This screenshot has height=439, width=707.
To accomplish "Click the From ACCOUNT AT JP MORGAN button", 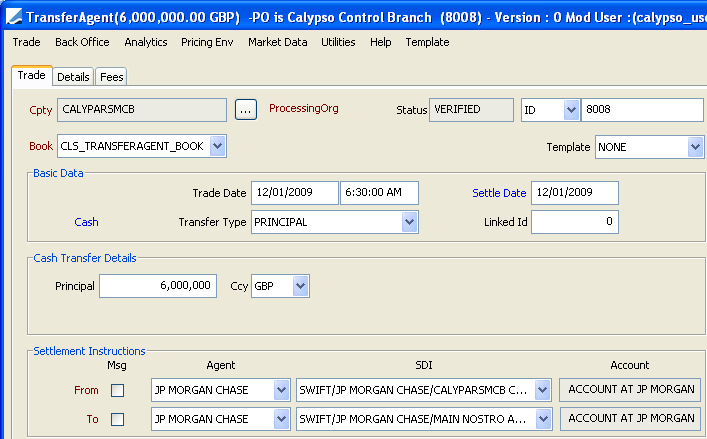I will [x=631, y=389].
